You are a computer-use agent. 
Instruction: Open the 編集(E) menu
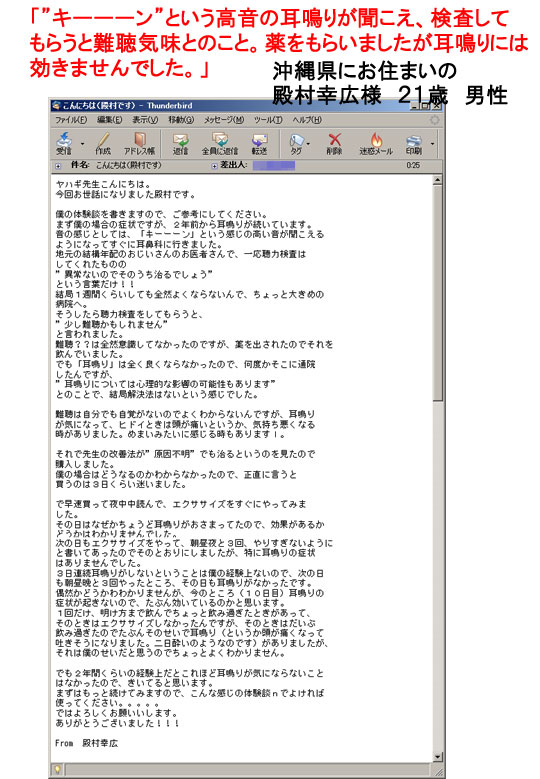click(x=109, y=120)
